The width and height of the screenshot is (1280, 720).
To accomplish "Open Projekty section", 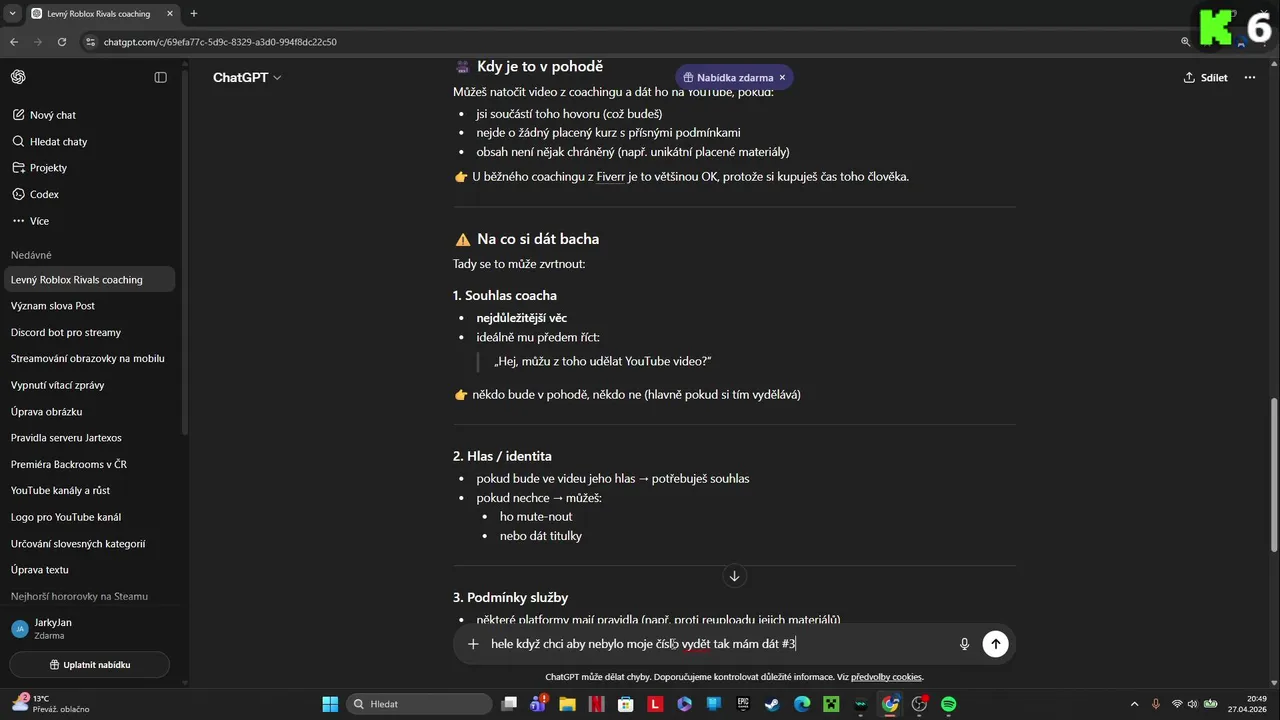I will pyautogui.click(x=90, y=168).
